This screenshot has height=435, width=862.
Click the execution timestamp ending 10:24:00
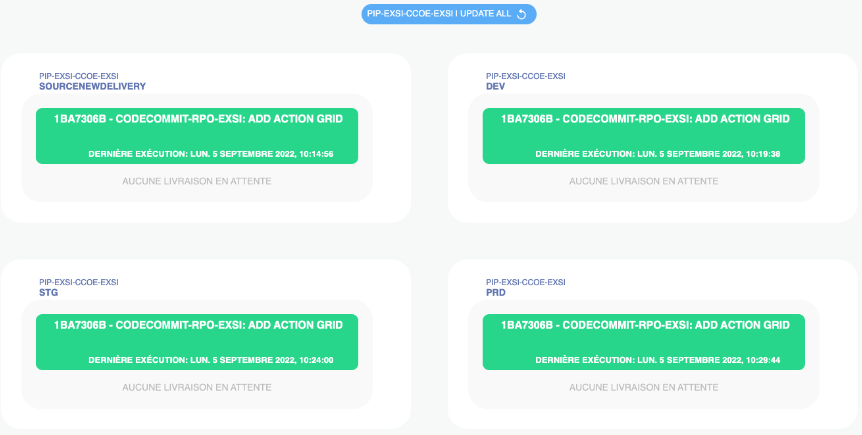[x=211, y=360]
